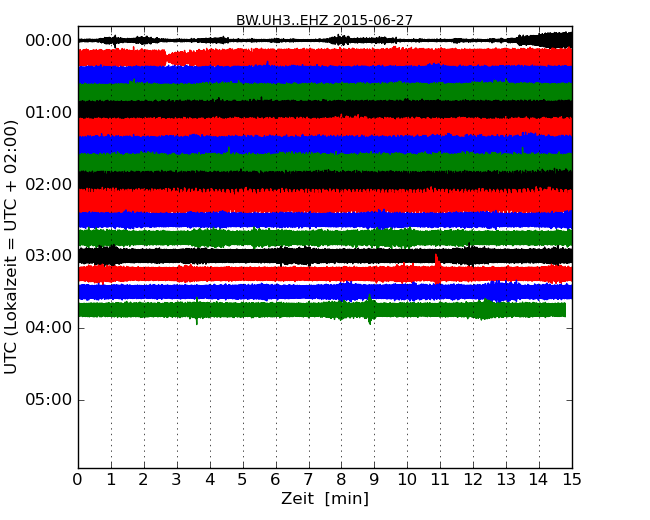Click the green spike near minute 9 before 04:00
The image size is (650, 520).
[x=370, y=309]
